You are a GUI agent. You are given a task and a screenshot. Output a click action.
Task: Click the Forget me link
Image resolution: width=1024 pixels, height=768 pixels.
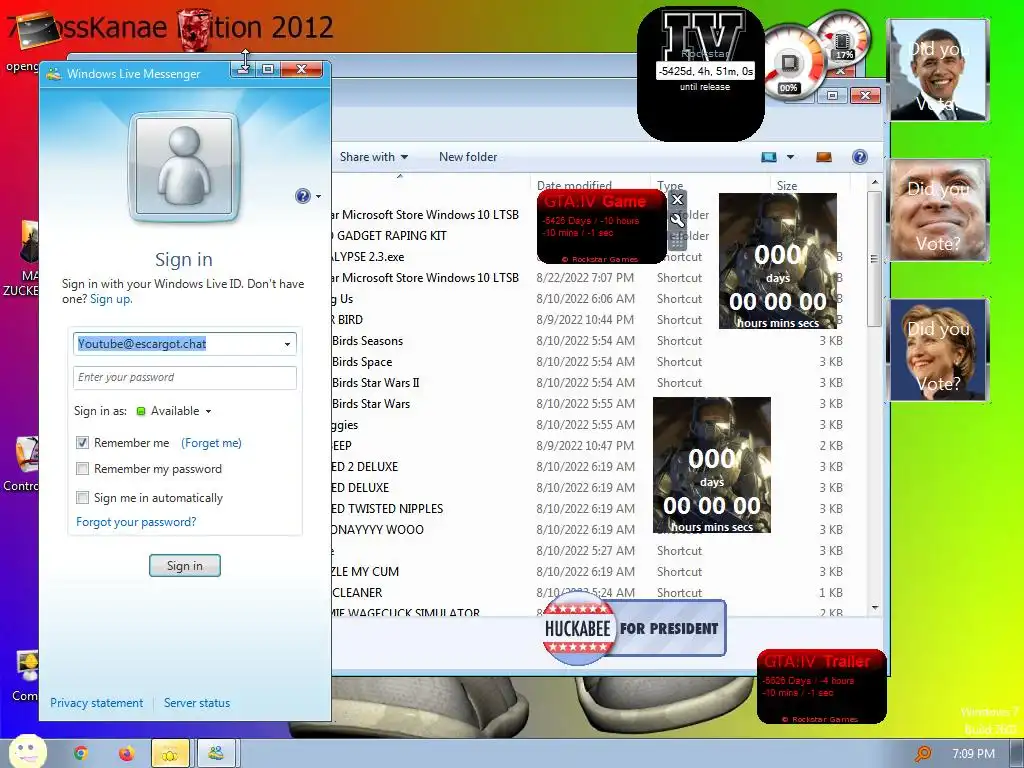click(212, 443)
